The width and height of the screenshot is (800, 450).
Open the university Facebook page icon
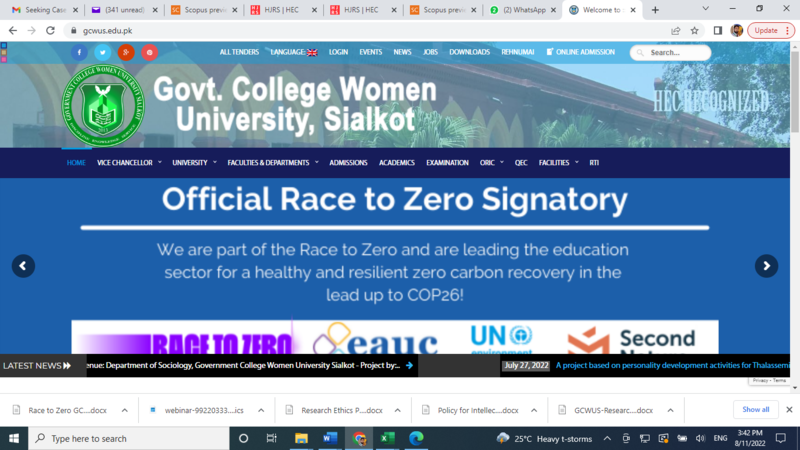pos(79,52)
